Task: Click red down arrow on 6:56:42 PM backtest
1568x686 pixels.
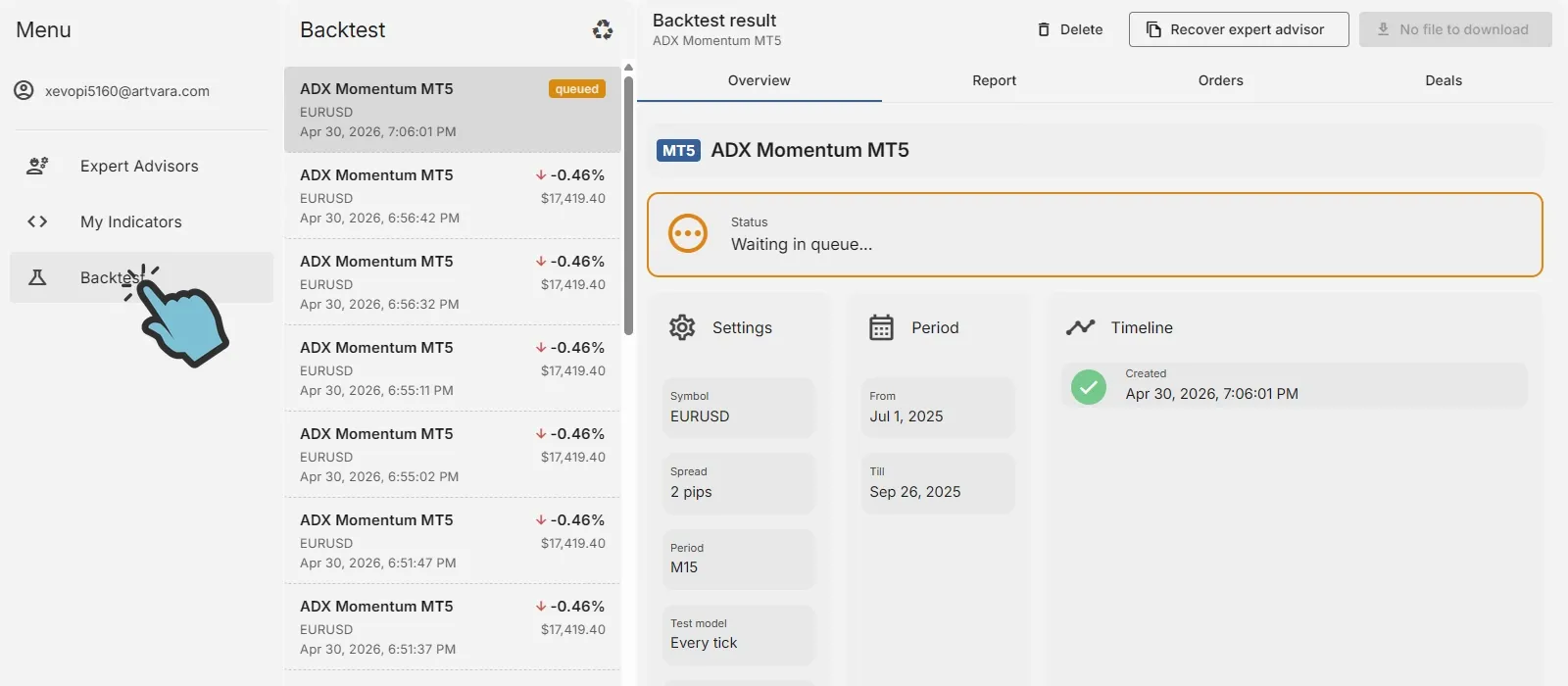Action: click(x=541, y=175)
